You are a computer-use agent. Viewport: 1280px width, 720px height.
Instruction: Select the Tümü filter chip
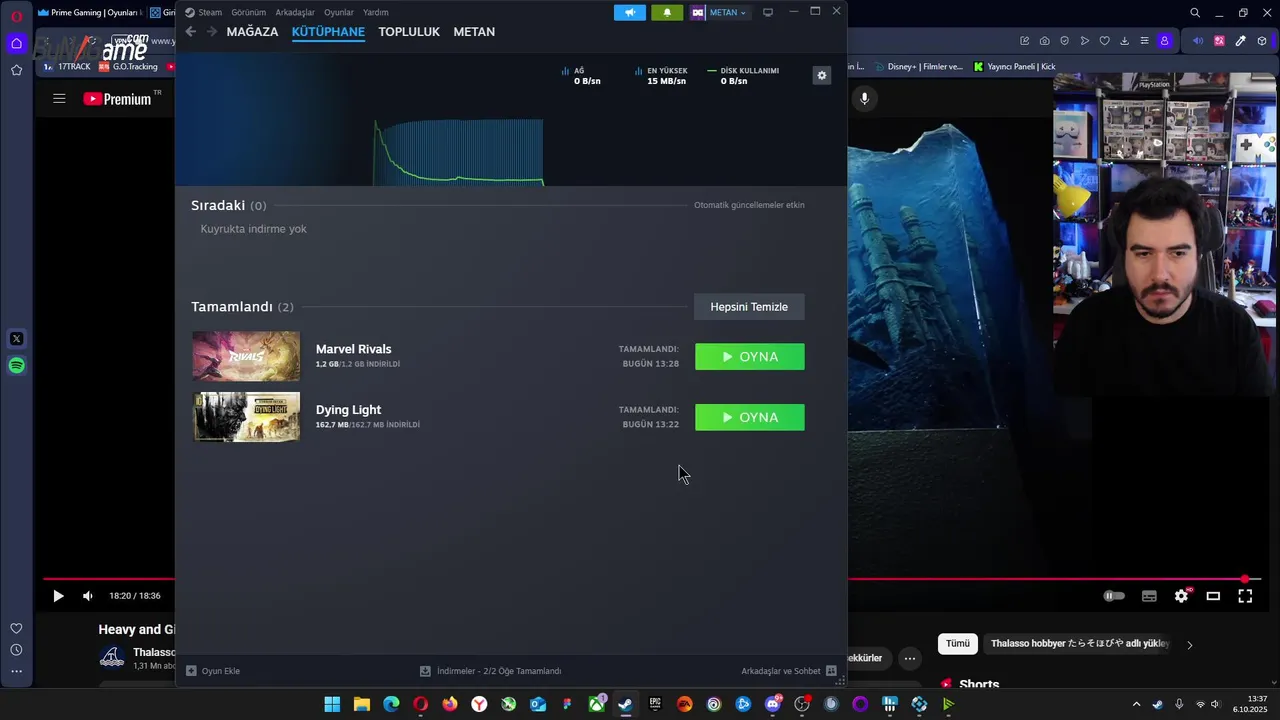point(957,644)
